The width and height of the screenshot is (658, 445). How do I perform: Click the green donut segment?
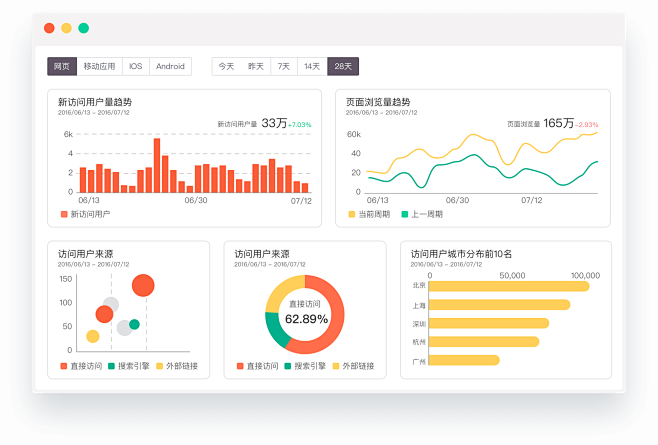[275, 332]
